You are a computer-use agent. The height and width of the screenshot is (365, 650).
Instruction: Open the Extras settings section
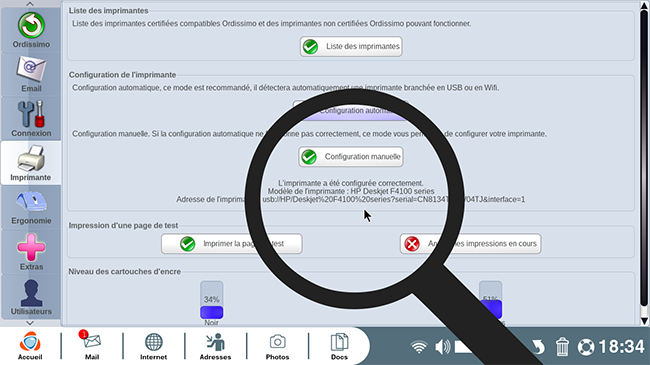tap(31, 252)
